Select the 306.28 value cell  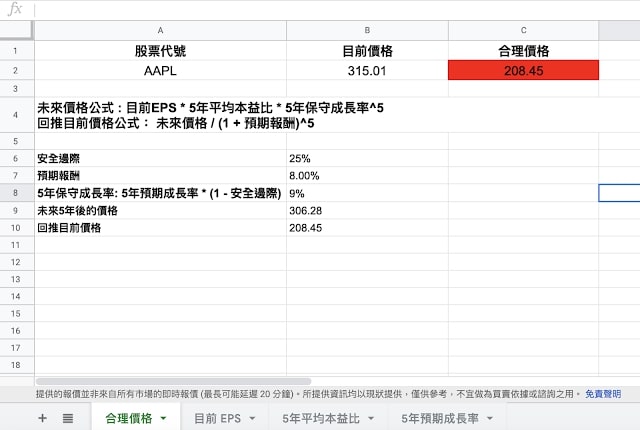pos(367,210)
